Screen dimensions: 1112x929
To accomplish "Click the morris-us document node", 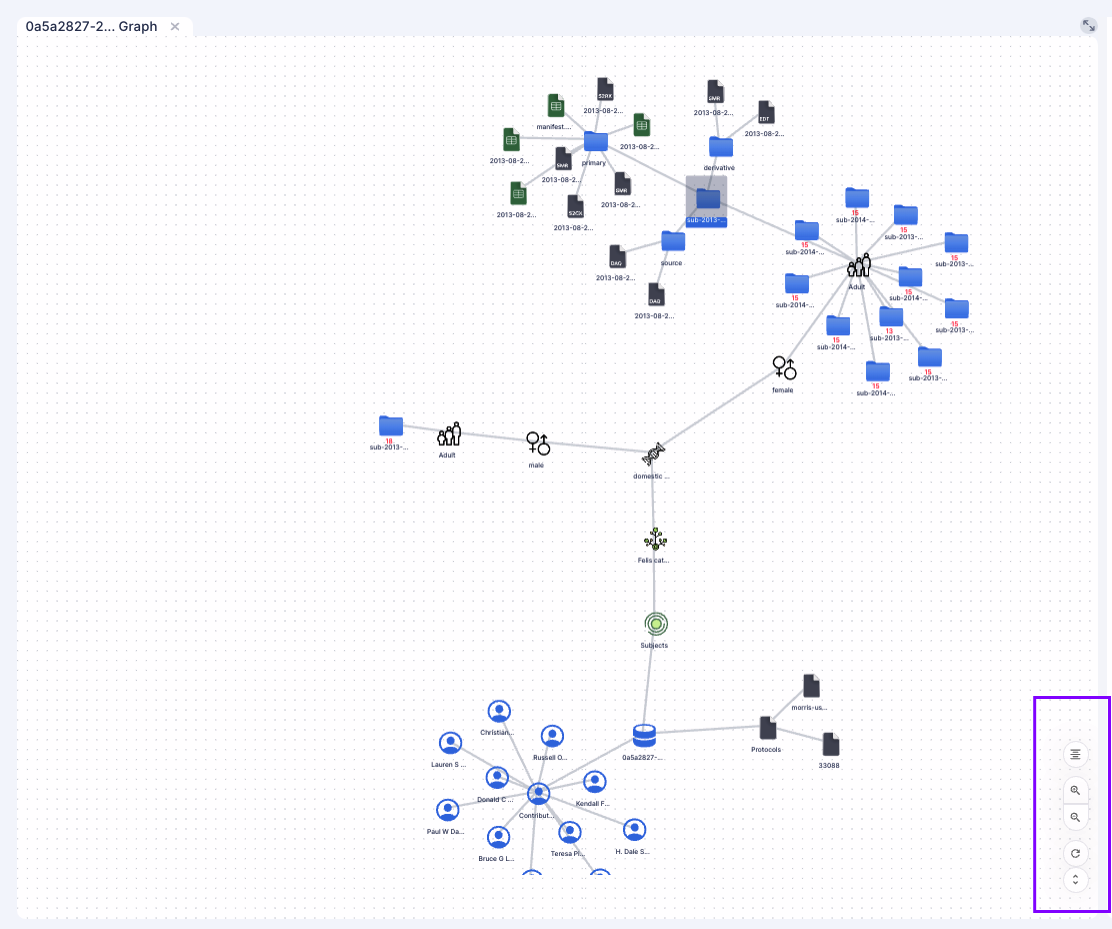I will tap(811, 684).
